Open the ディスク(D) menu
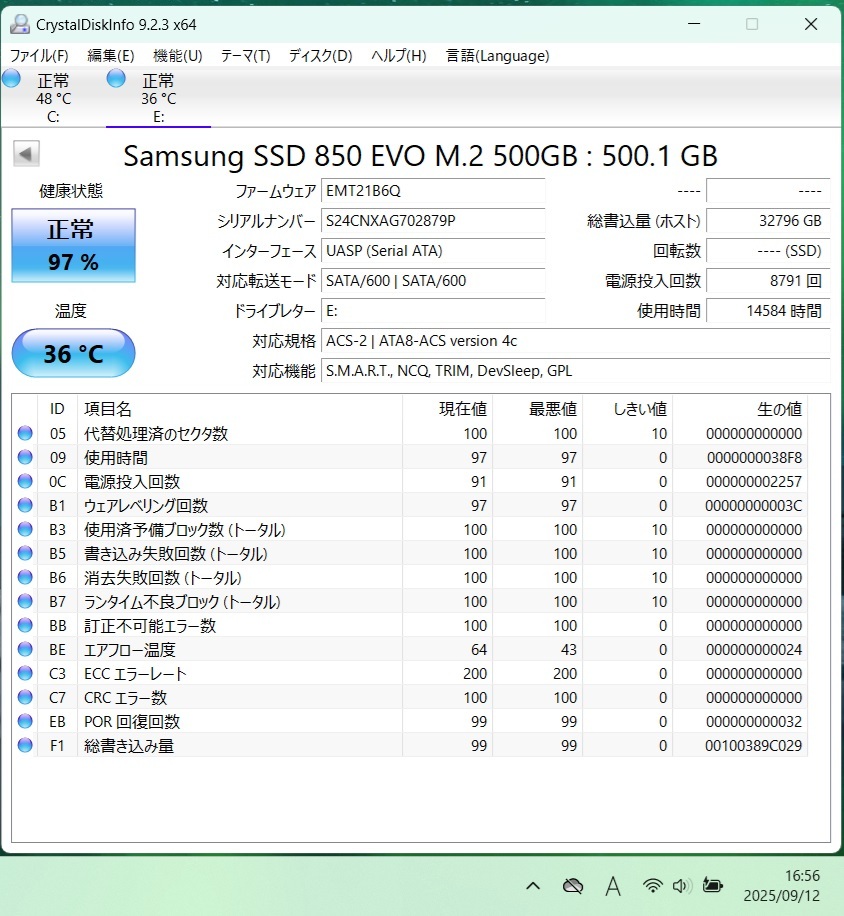 pyautogui.click(x=321, y=55)
